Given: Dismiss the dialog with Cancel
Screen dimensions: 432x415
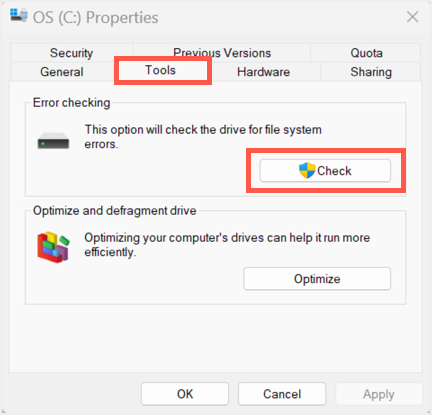Looking at the screenshot, I should click(282, 394).
